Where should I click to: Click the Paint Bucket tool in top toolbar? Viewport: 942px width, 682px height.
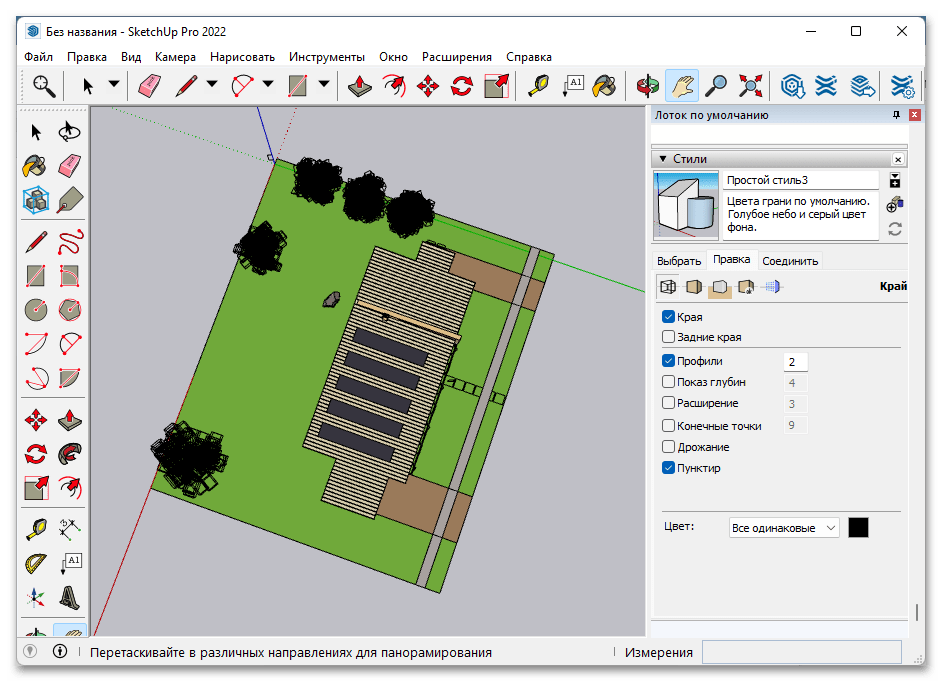[603, 86]
